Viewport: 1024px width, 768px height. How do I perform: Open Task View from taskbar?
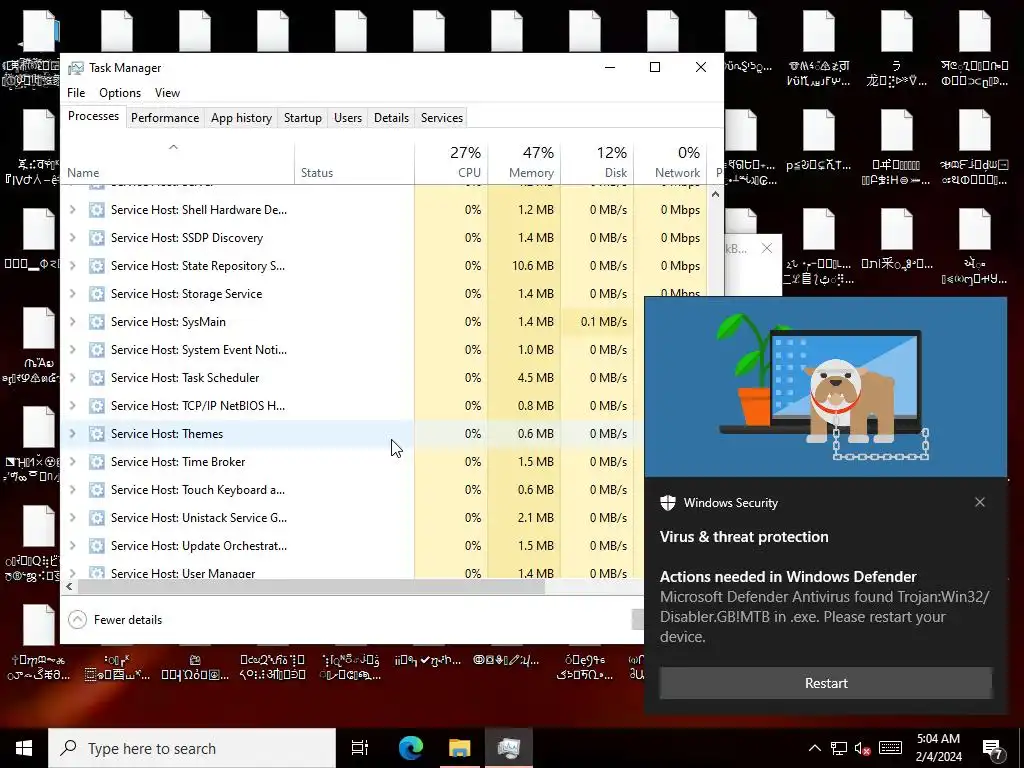point(360,748)
